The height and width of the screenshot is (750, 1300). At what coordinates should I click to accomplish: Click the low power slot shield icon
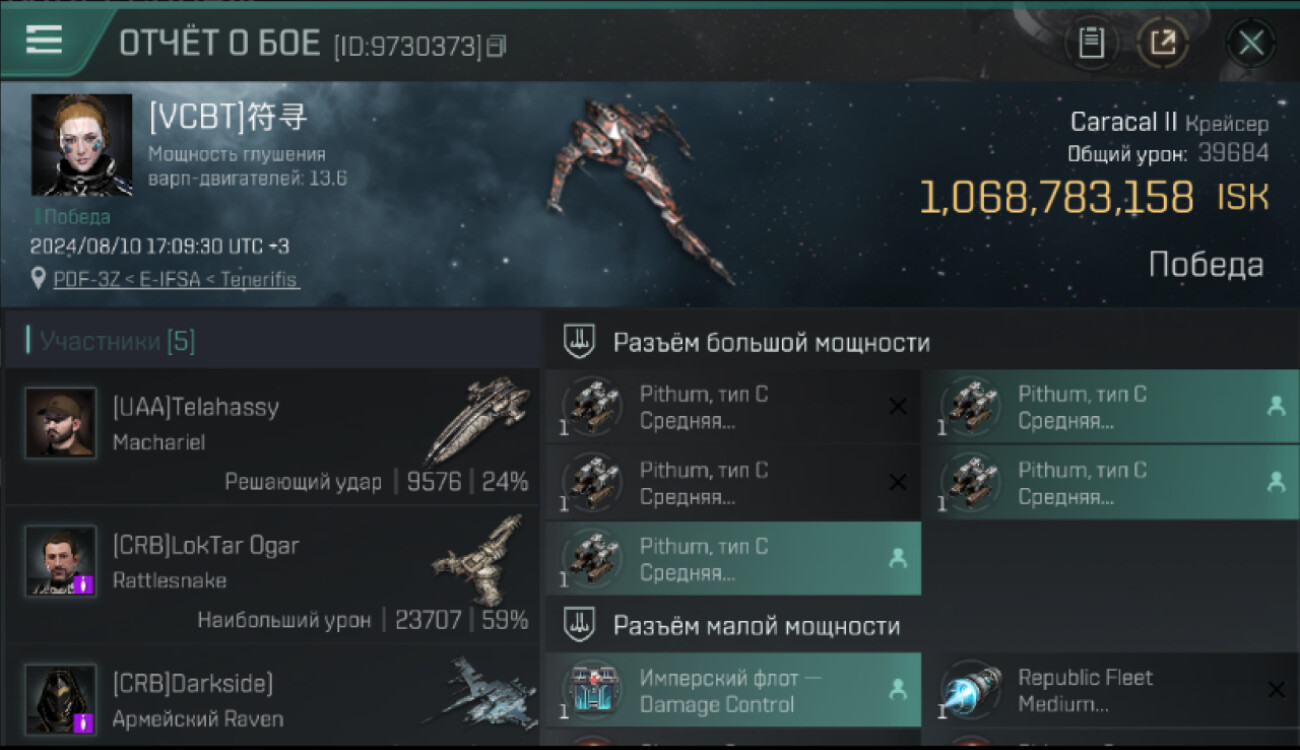(x=579, y=626)
